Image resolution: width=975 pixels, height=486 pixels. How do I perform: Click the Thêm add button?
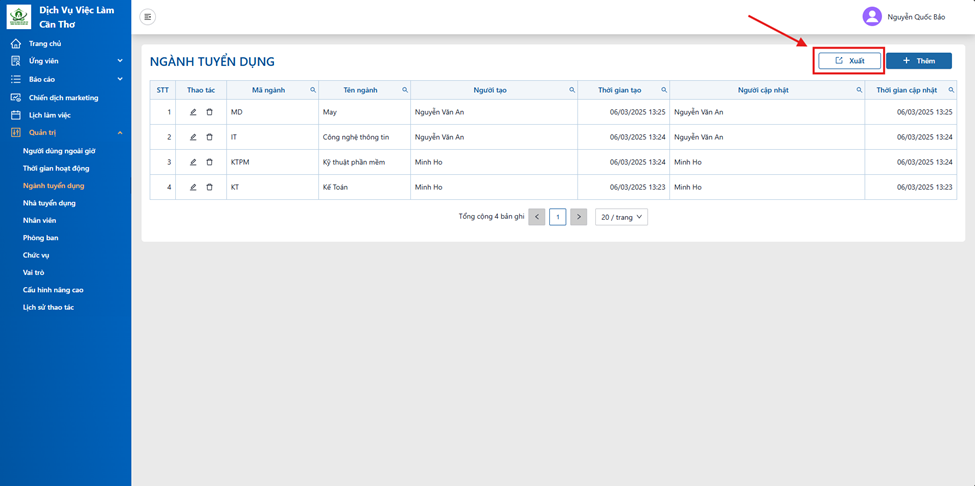coord(919,60)
